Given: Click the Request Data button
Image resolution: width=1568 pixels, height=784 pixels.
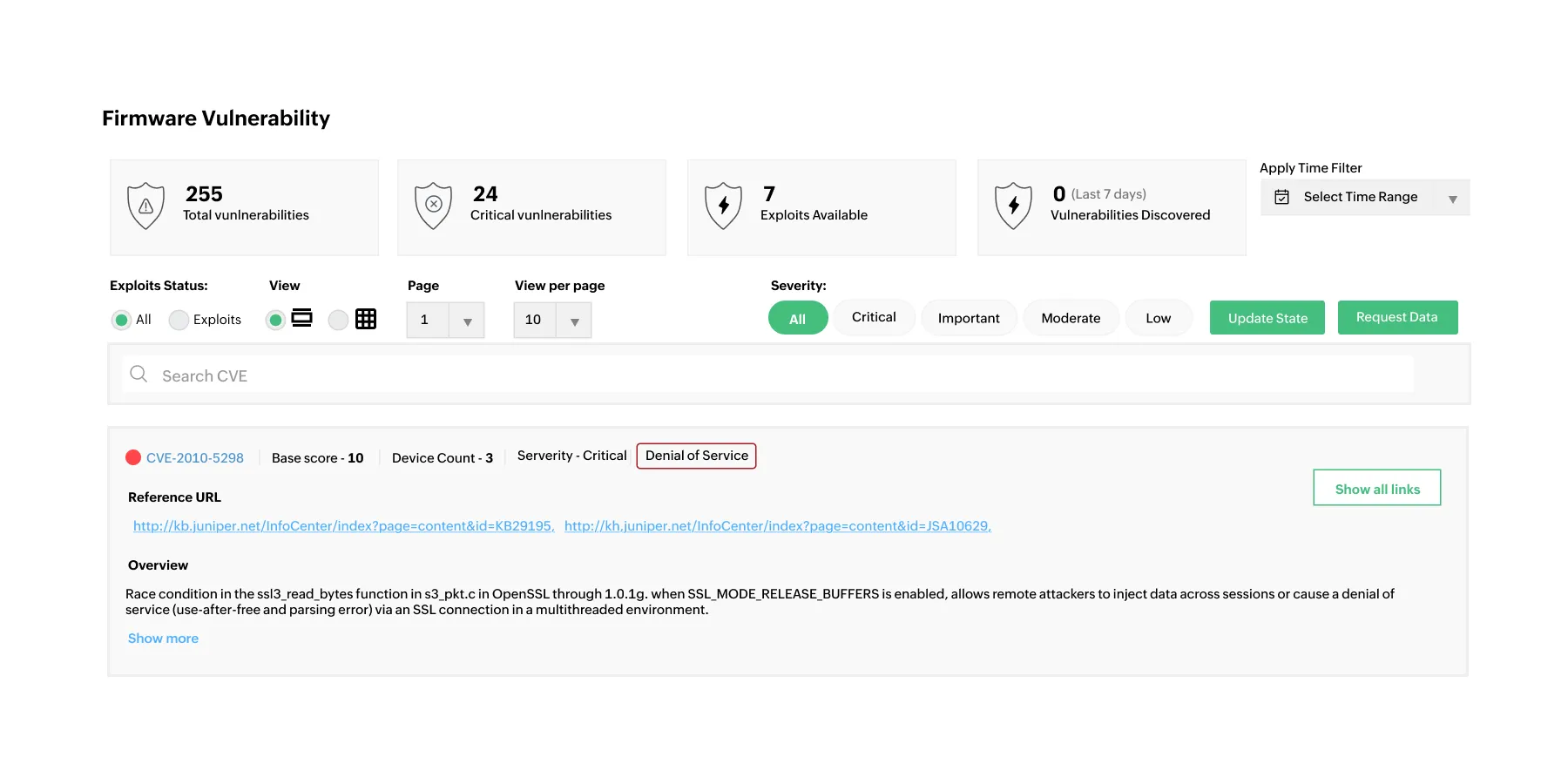Looking at the screenshot, I should coord(1397,317).
